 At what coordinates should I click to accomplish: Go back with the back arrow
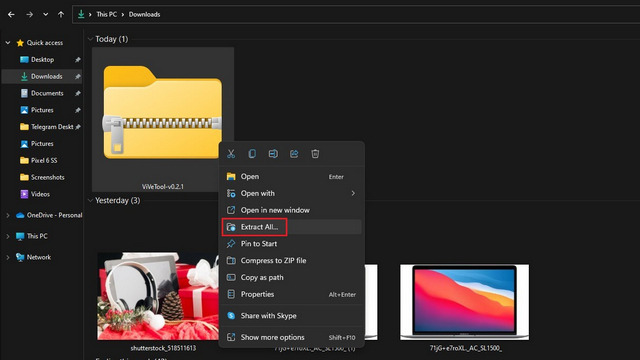coord(11,14)
